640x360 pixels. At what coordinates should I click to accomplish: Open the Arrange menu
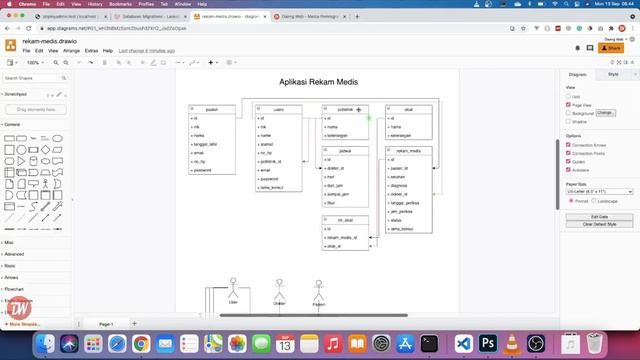click(x=71, y=51)
